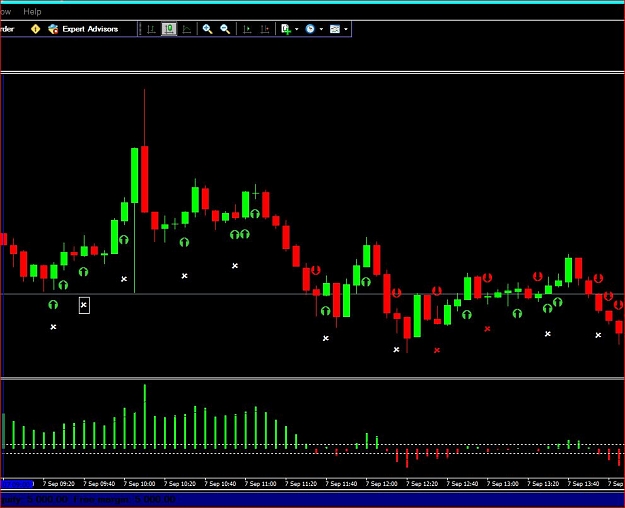This screenshot has width=625, height=508.
Task: Click the 7 Sep 10:20 time label
Action: click(179, 484)
